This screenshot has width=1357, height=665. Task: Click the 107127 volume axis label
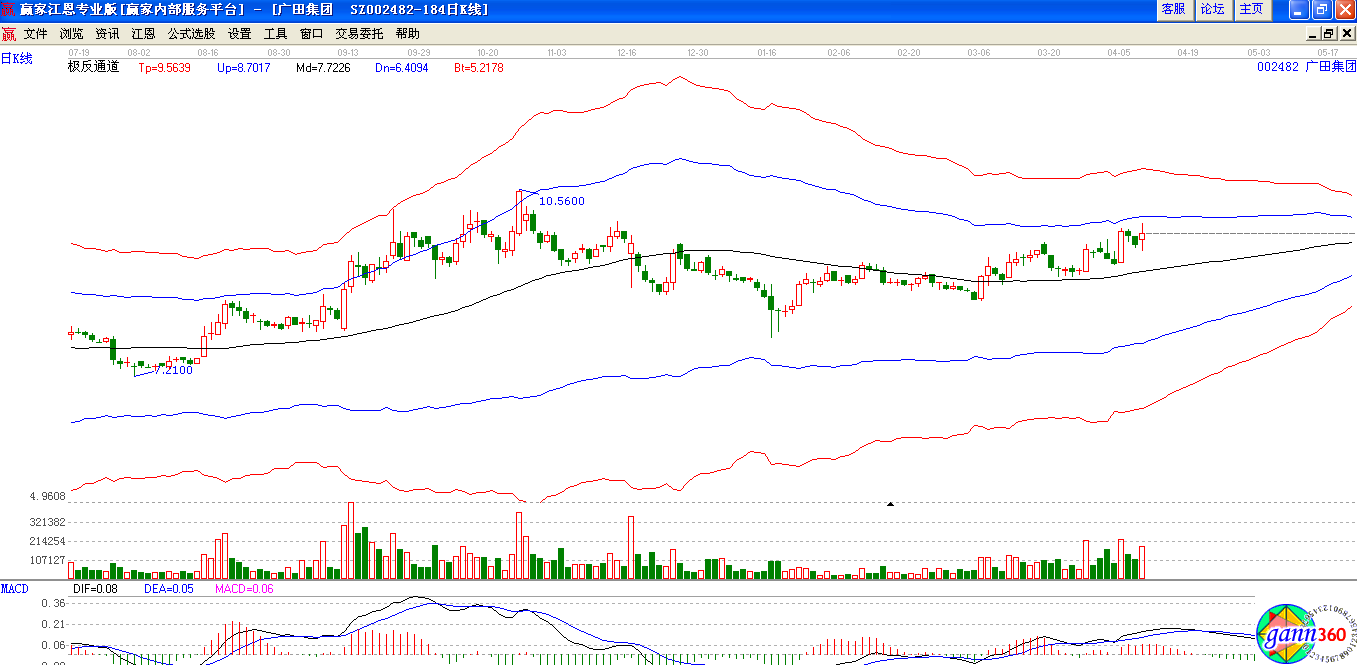[x=47, y=560]
